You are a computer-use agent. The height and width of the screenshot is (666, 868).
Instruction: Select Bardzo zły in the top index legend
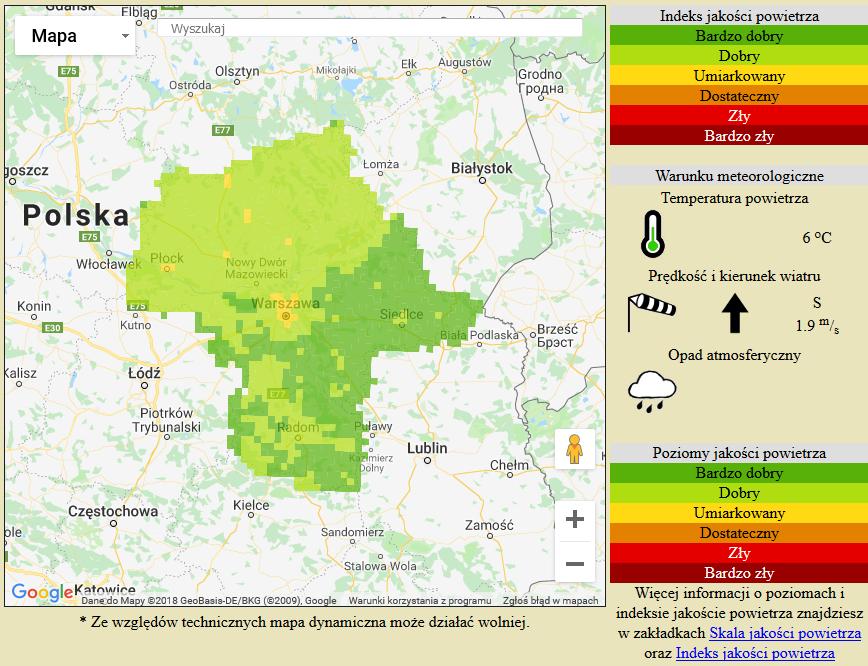tap(739, 136)
